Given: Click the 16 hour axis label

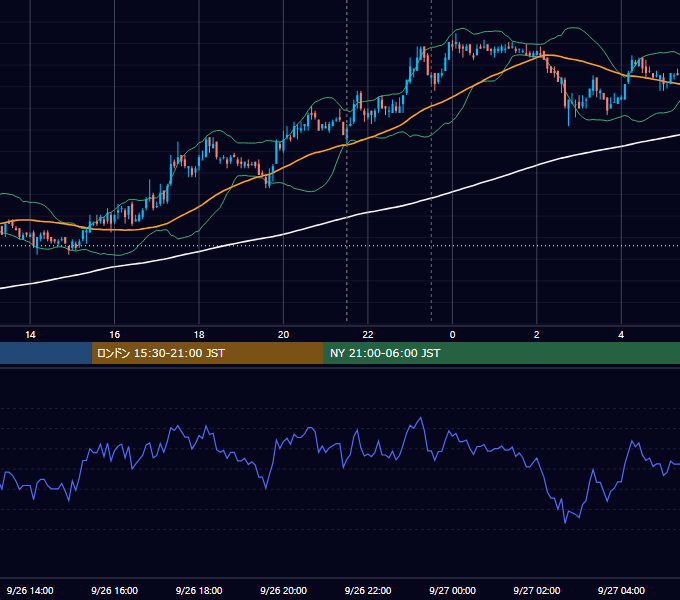Looking at the screenshot, I should [x=114, y=335].
